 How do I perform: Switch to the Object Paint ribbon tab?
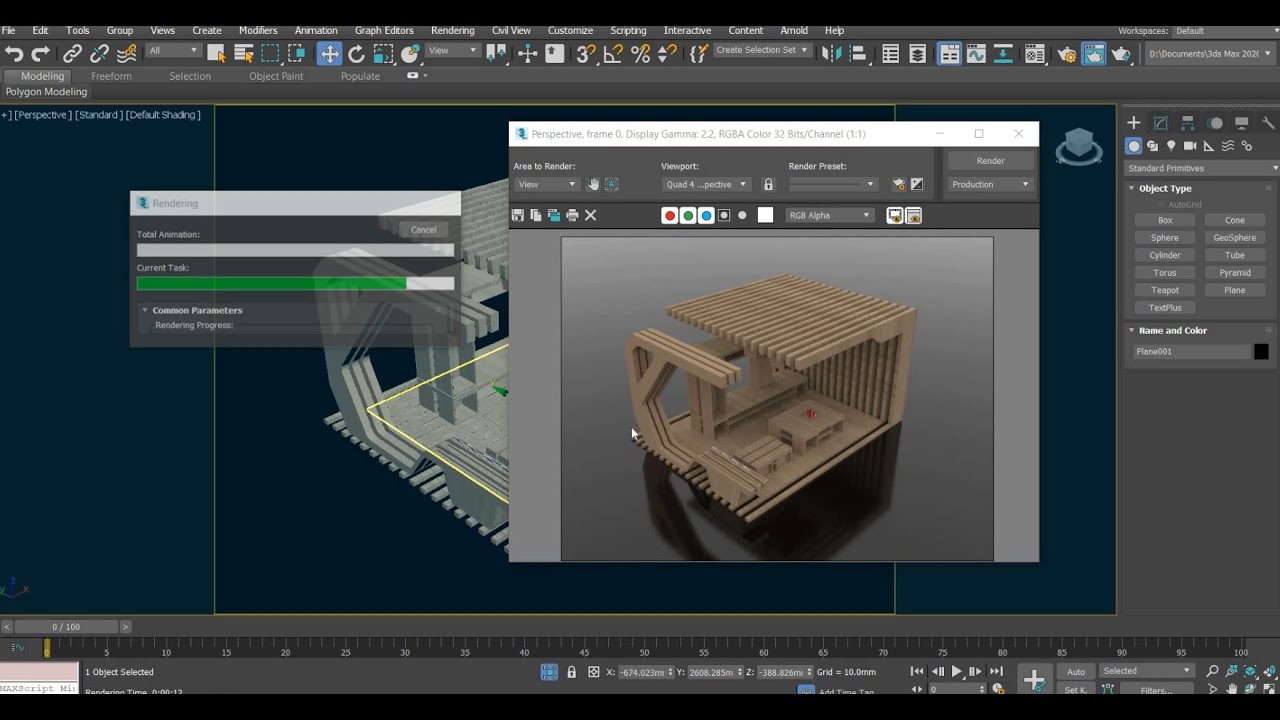click(276, 76)
